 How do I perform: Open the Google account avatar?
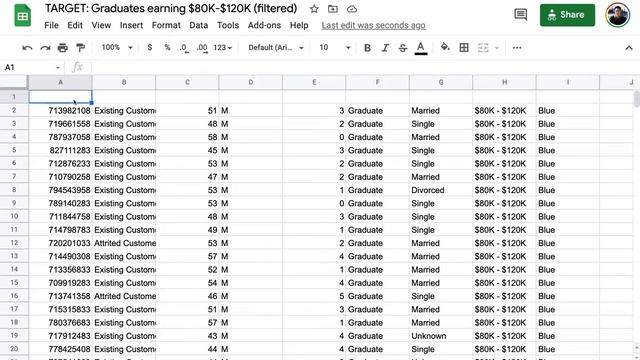(618, 15)
